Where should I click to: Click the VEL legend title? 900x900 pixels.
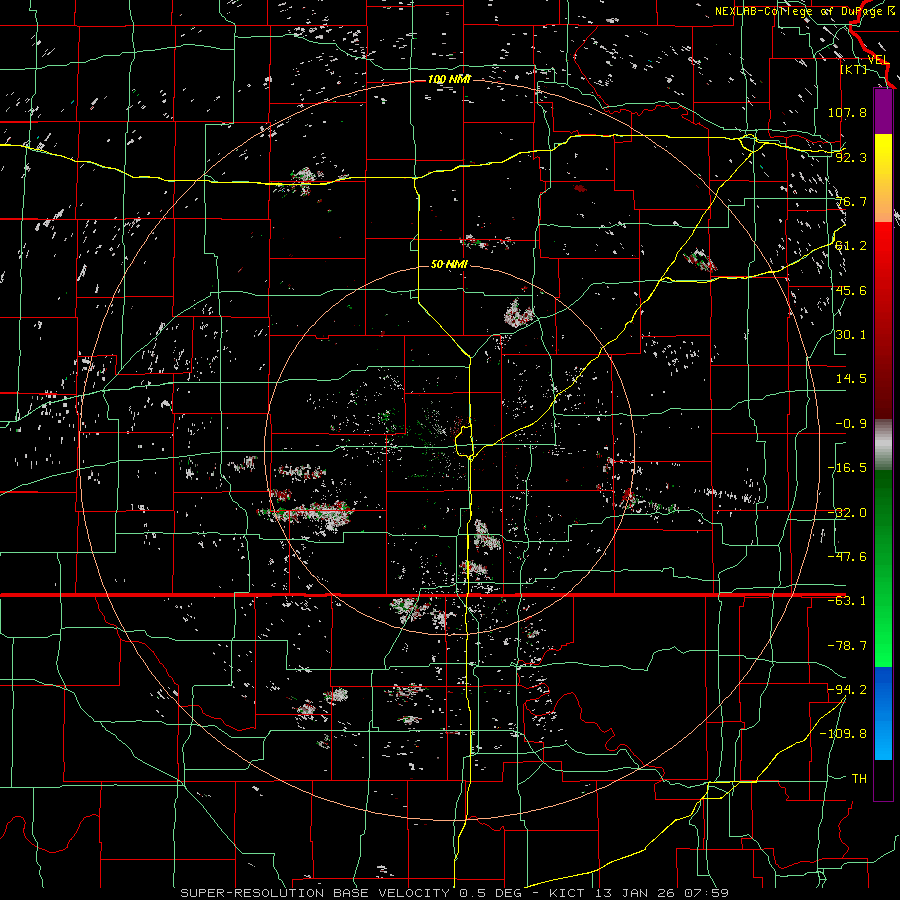click(878, 60)
